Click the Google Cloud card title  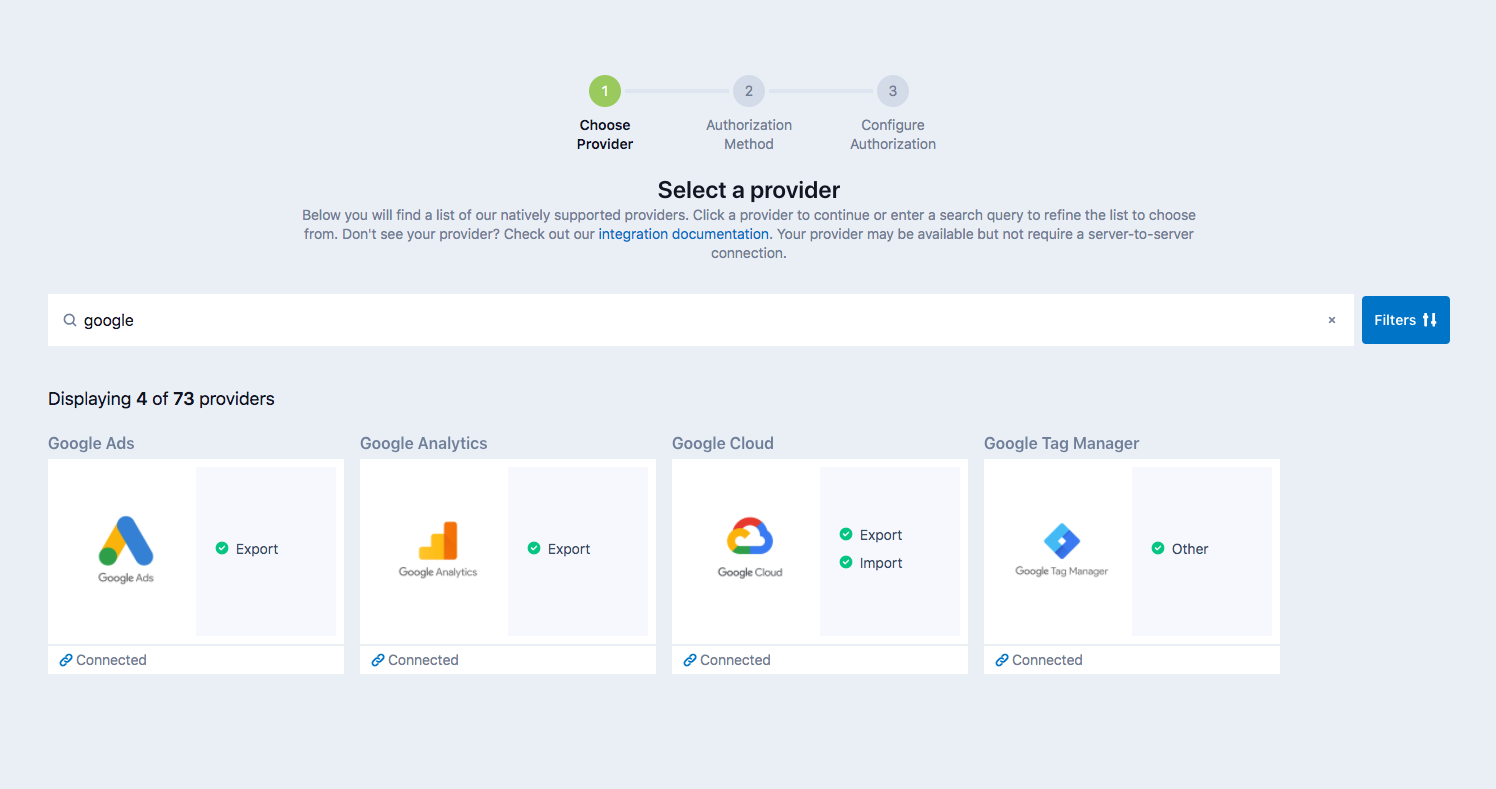click(x=723, y=443)
